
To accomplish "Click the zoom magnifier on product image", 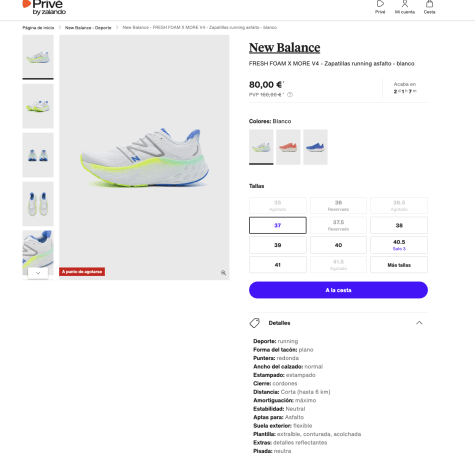I will 223,273.
